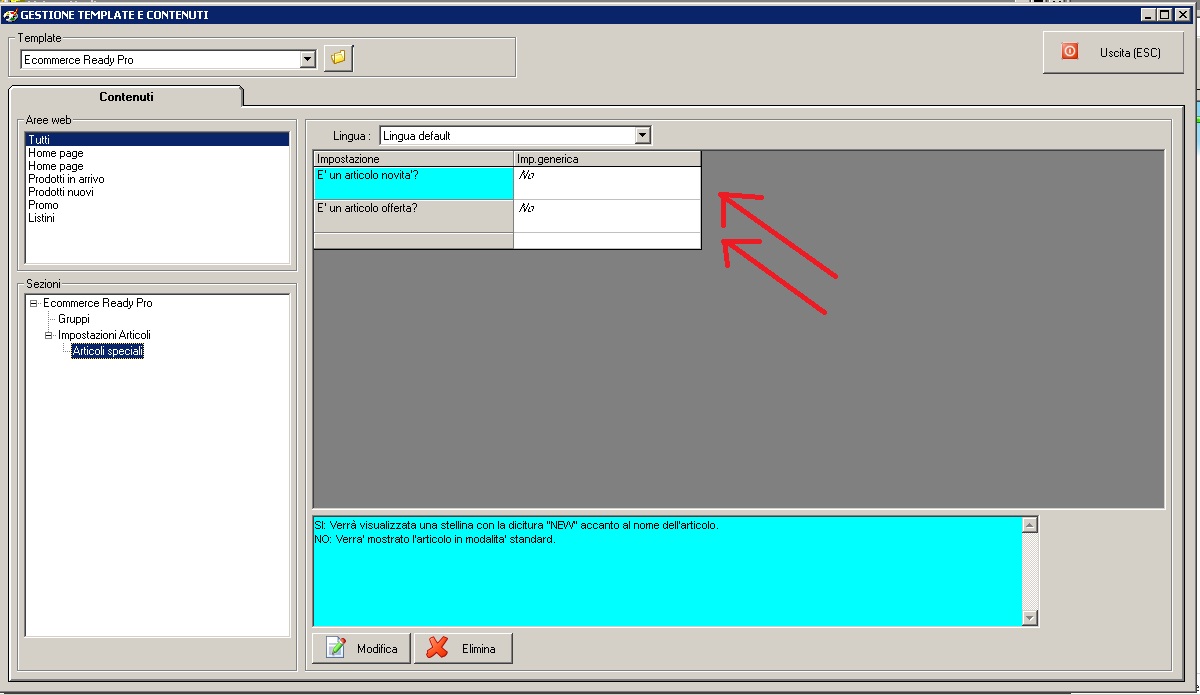Click the description box scrollbar down arrow

[1031, 619]
